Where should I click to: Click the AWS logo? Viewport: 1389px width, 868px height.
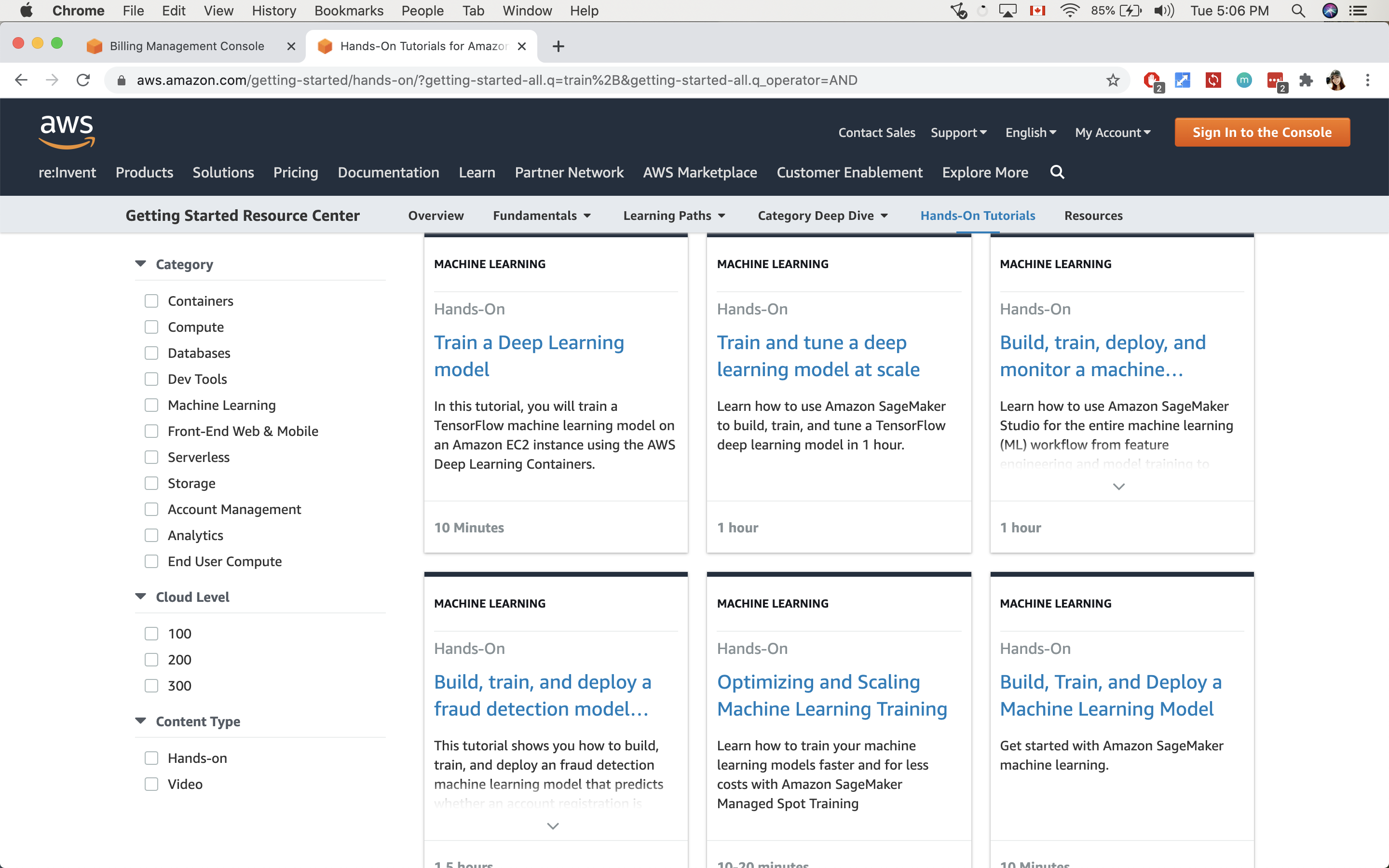pyautogui.click(x=67, y=132)
